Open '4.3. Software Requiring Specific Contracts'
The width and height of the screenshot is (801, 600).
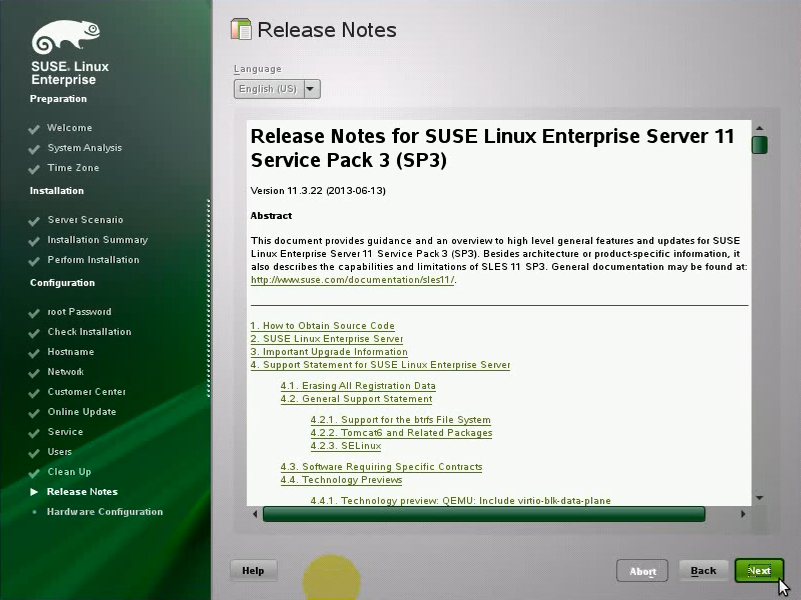click(381, 467)
